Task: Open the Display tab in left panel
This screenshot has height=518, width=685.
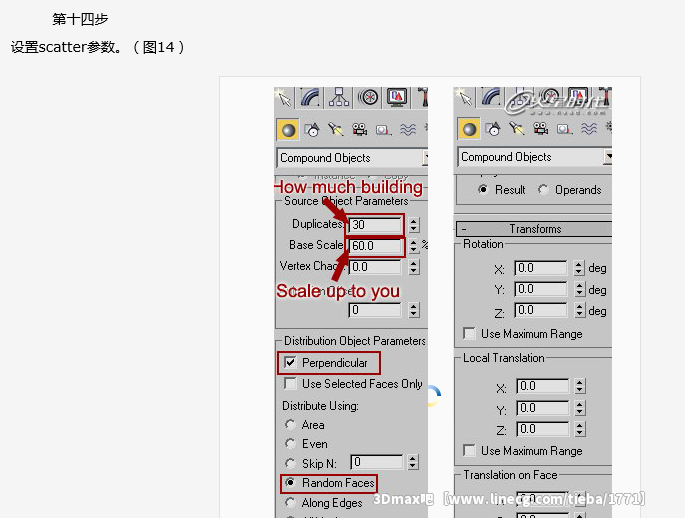Action: click(x=397, y=97)
